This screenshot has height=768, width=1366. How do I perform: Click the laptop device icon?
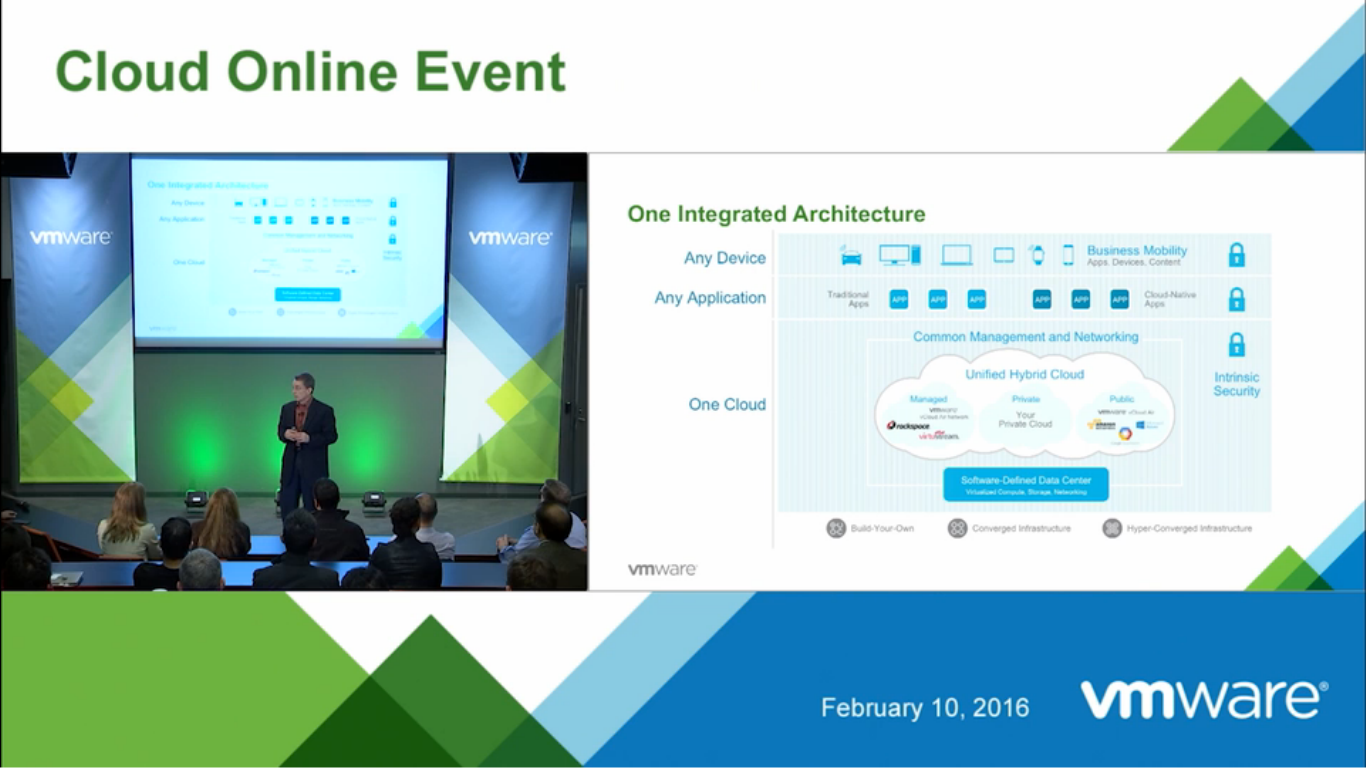pos(957,255)
